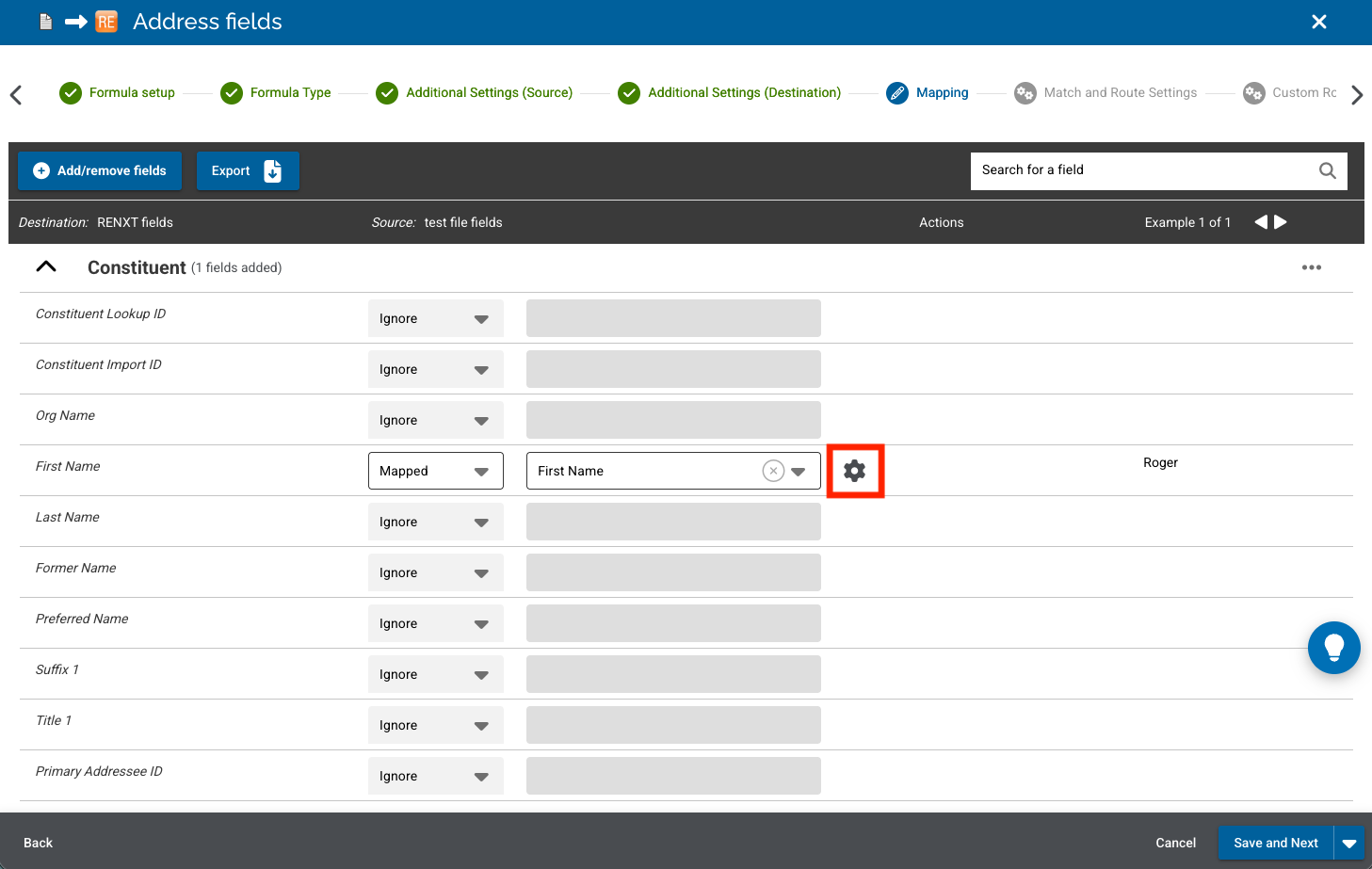Open Constituent Lookup ID Ignore dropdown
The height and width of the screenshot is (869, 1372).
tap(435, 318)
